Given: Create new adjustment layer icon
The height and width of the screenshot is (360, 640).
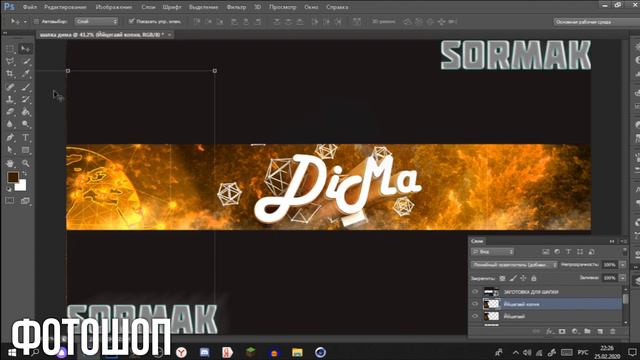Looking at the screenshot, I should point(575,331).
